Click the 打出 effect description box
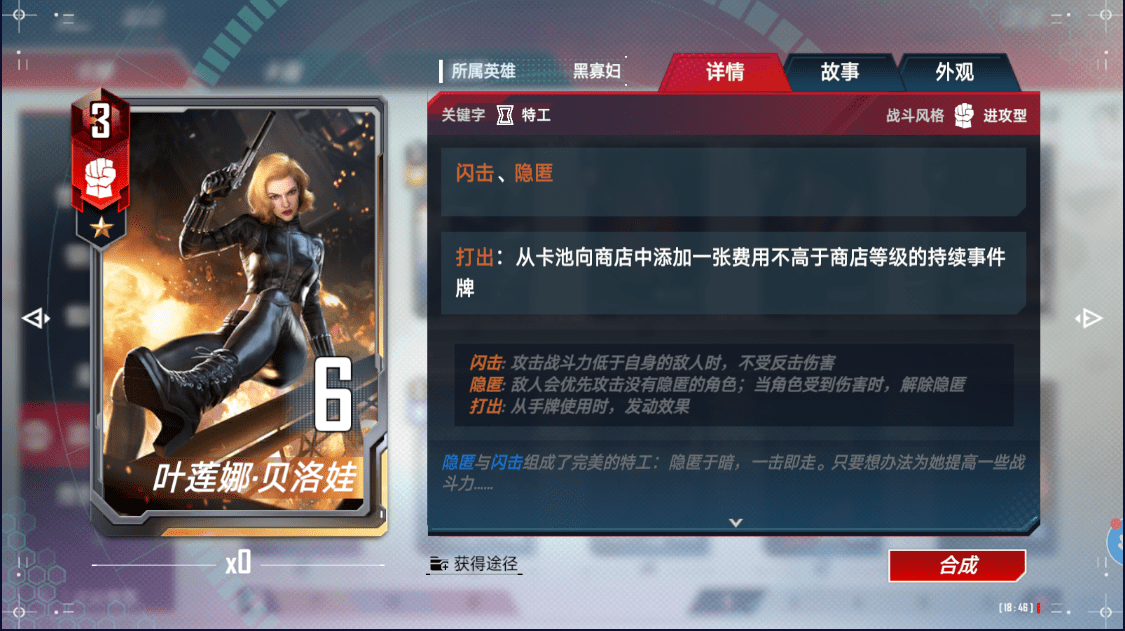This screenshot has width=1125, height=631. [733, 273]
